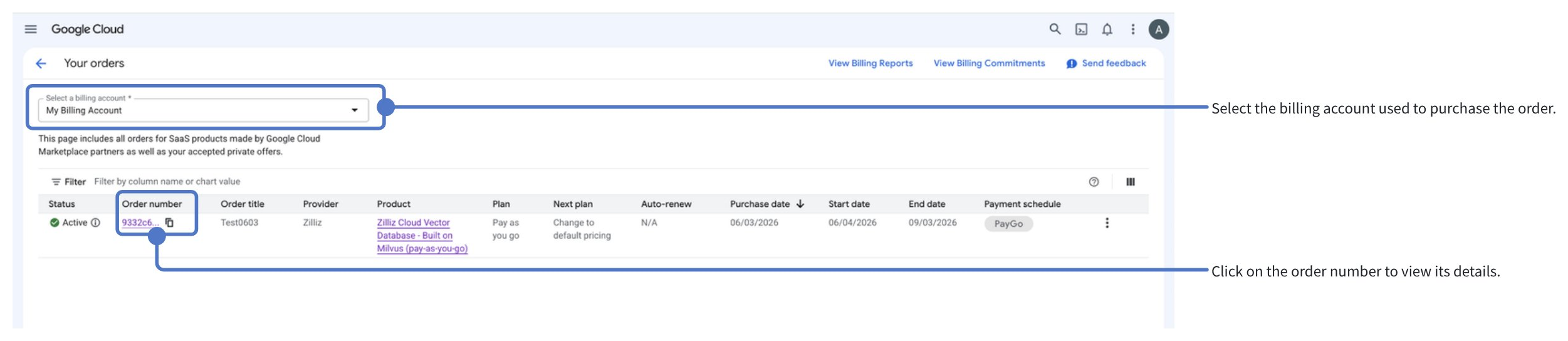Viewport: 1568px width, 341px height.
Task: Click the Plan column header
Action: click(501, 204)
